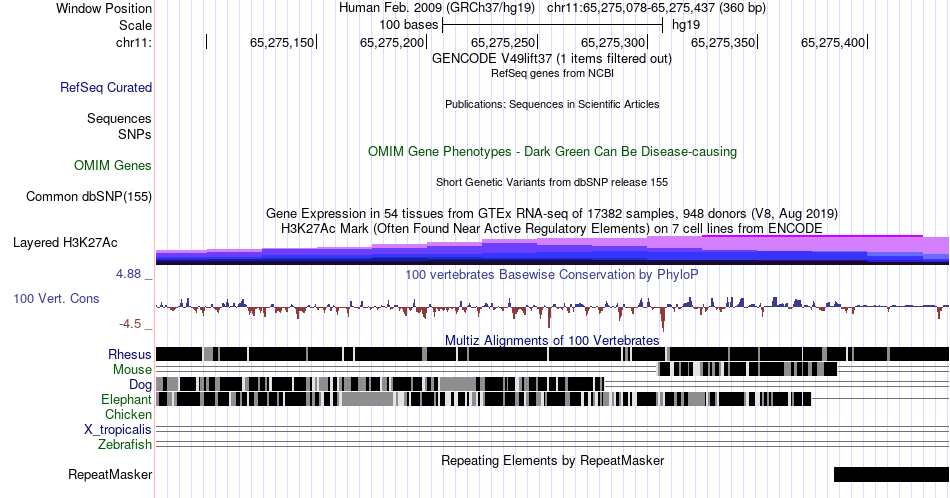Click 'Short Genetic Variants from dbSNP' title
This screenshot has height=498, width=950.
coord(552,182)
